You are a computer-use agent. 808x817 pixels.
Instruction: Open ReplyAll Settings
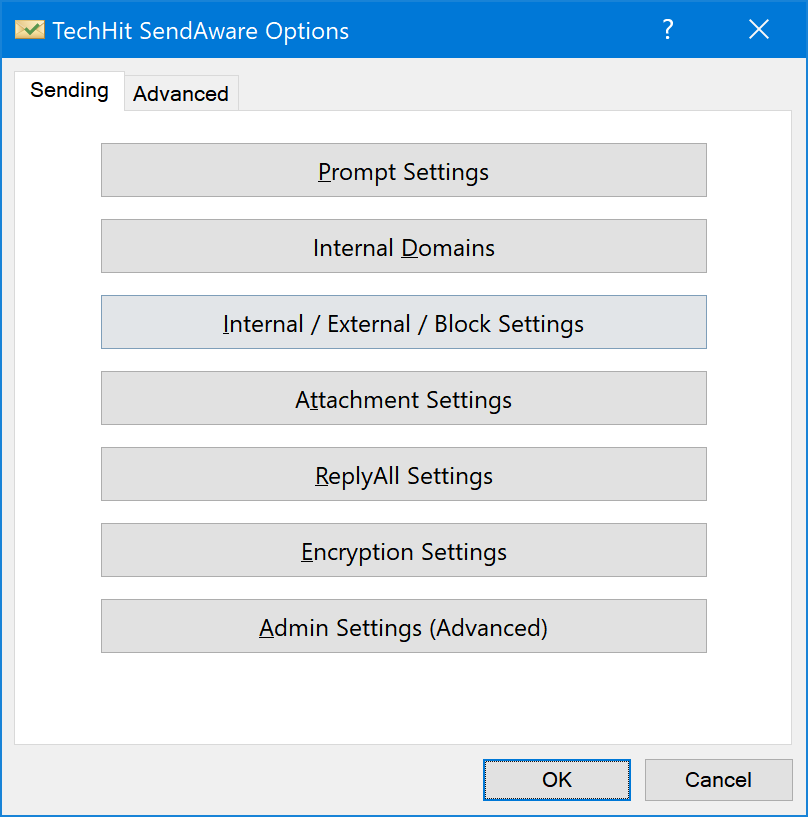(404, 475)
